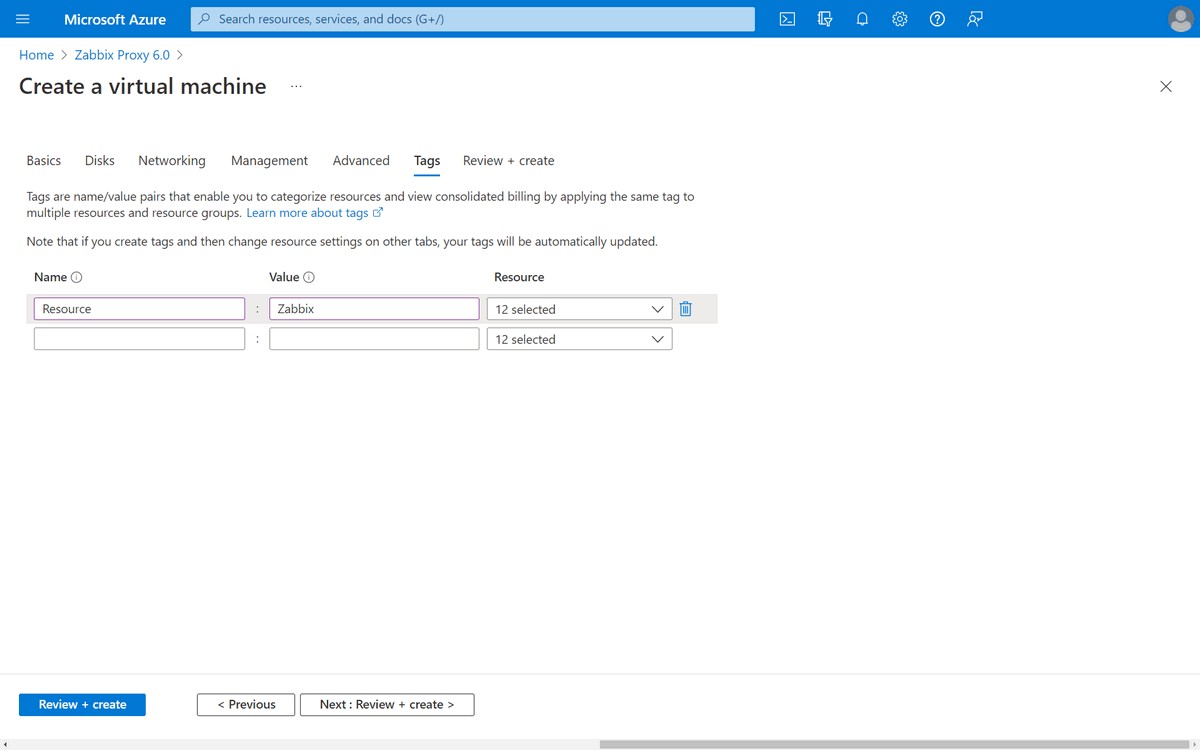The image size is (1200, 750).
Task: Edit the tag name field containing Resource
Action: click(139, 309)
